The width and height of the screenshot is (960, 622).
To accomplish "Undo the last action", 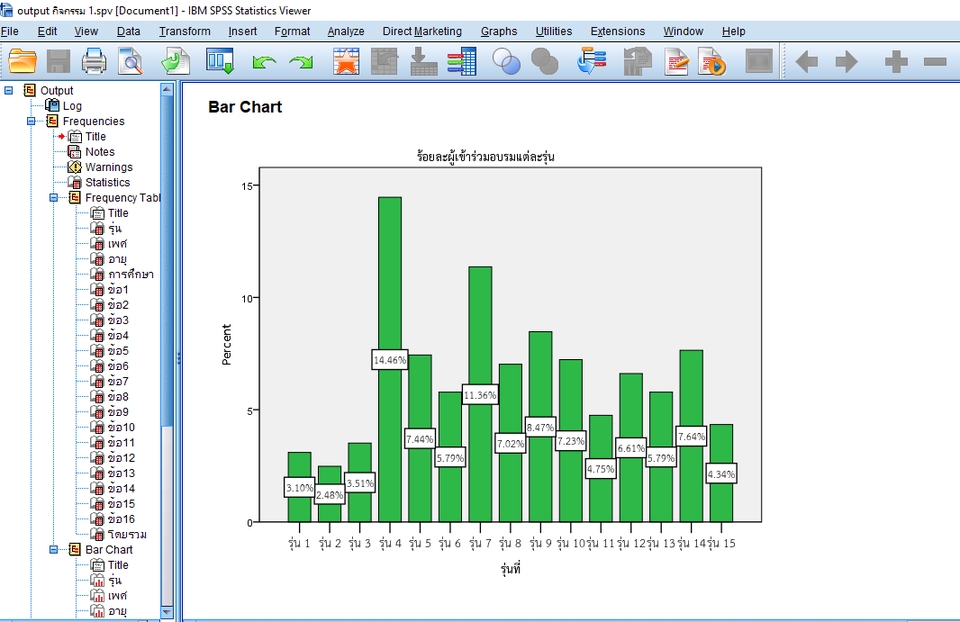I will pyautogui.click(x=262, y=61).
